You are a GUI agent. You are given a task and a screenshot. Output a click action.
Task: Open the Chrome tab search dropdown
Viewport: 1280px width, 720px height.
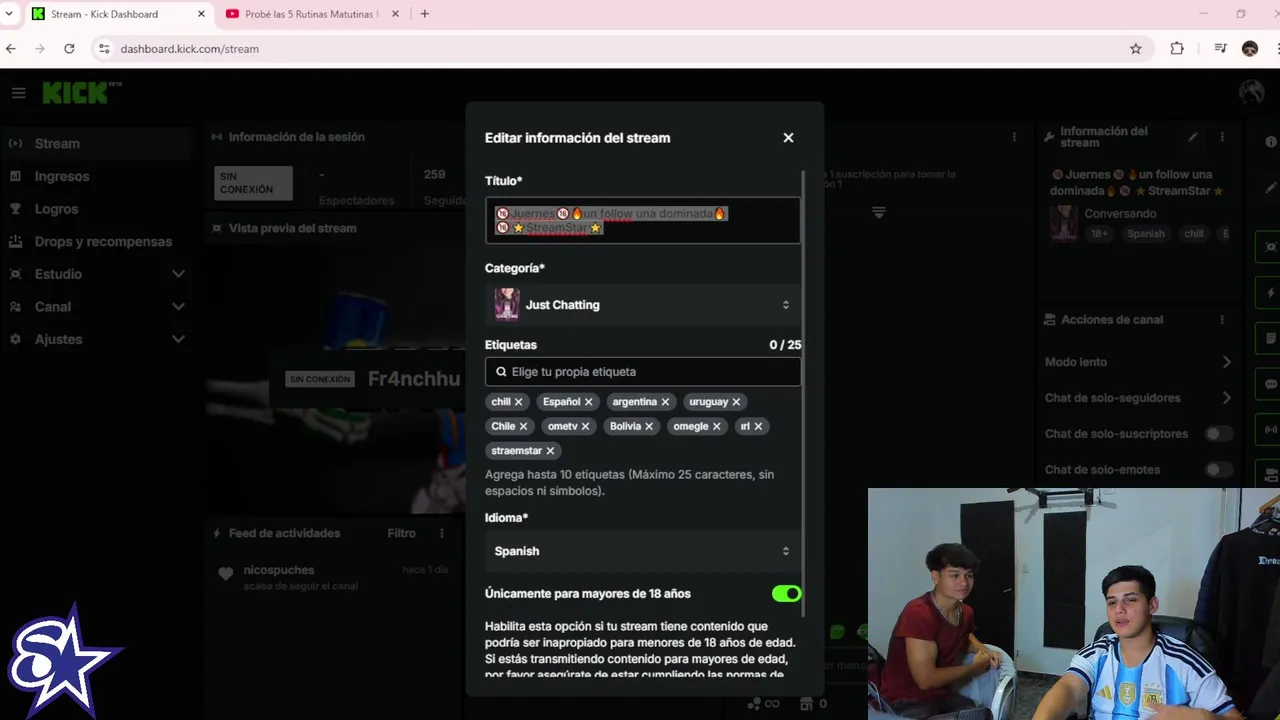[x=9, y=14]
